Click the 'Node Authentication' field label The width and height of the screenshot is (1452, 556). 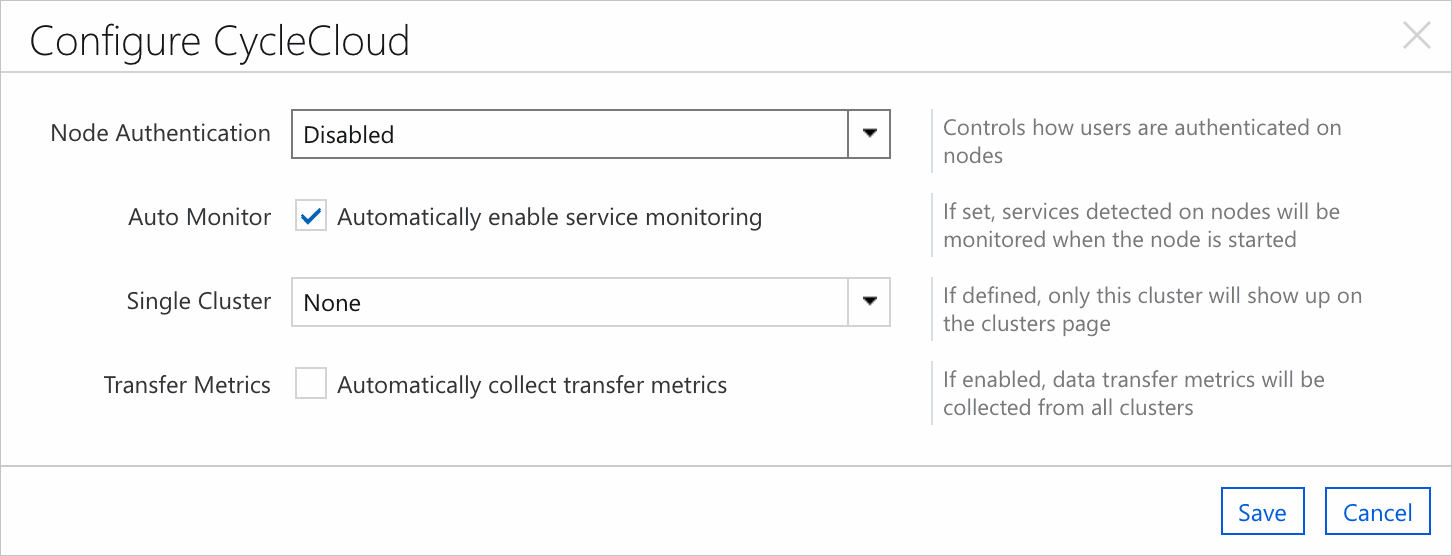pyautogui.click(x=160, y=133)
